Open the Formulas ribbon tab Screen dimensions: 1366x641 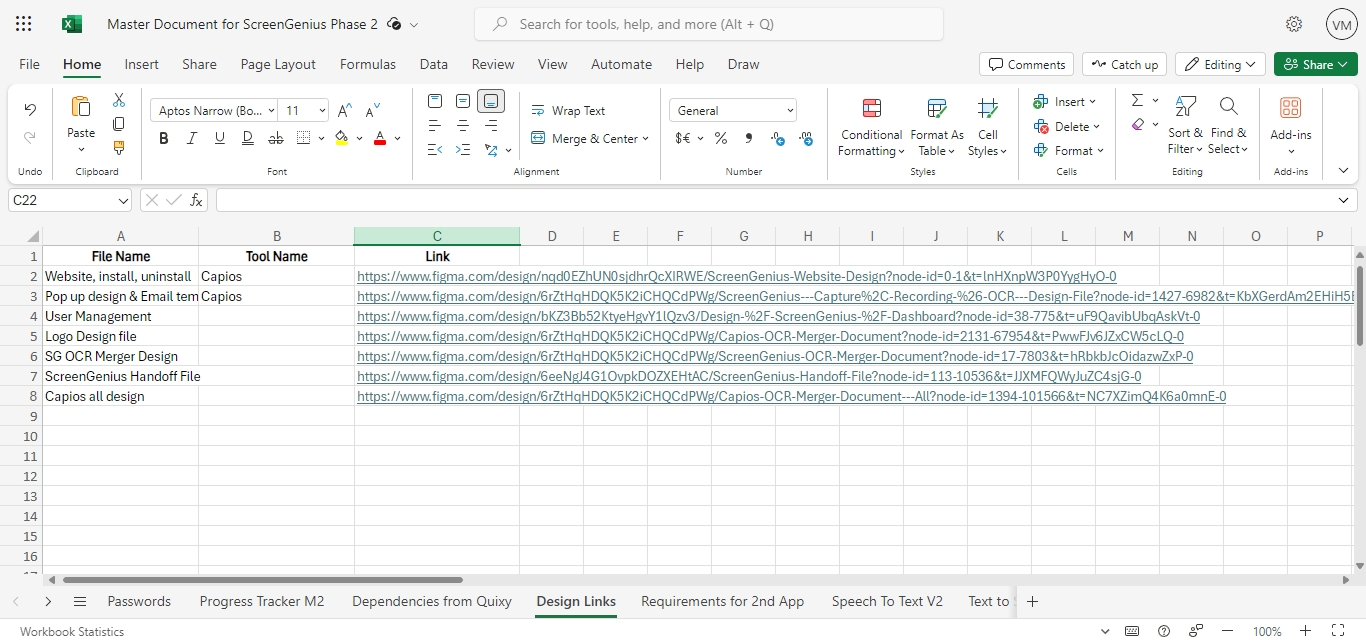[368, 64]
